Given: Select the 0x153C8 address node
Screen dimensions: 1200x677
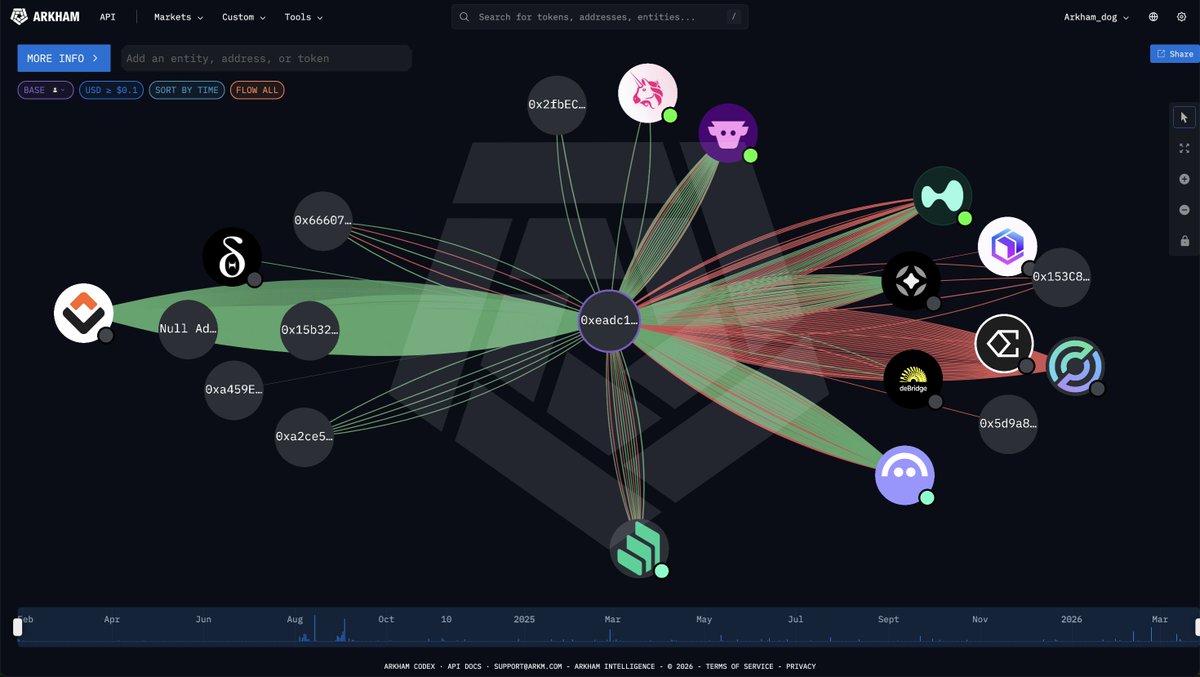Looking at the screenshot, I should tap(1061, 277).
